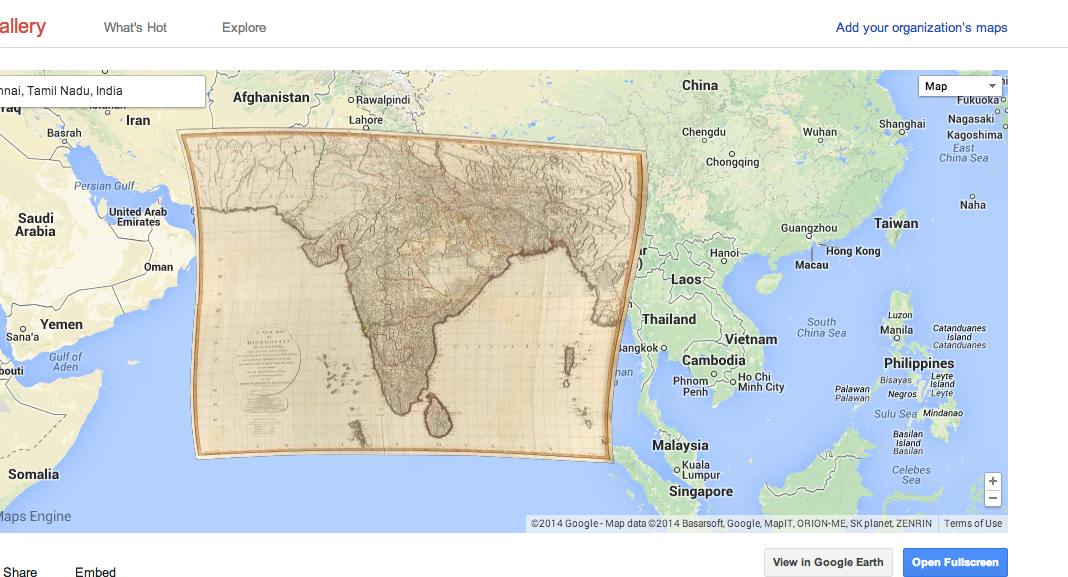
Task: Click the Celebes Sea label
Action: [x=911, y=475]
